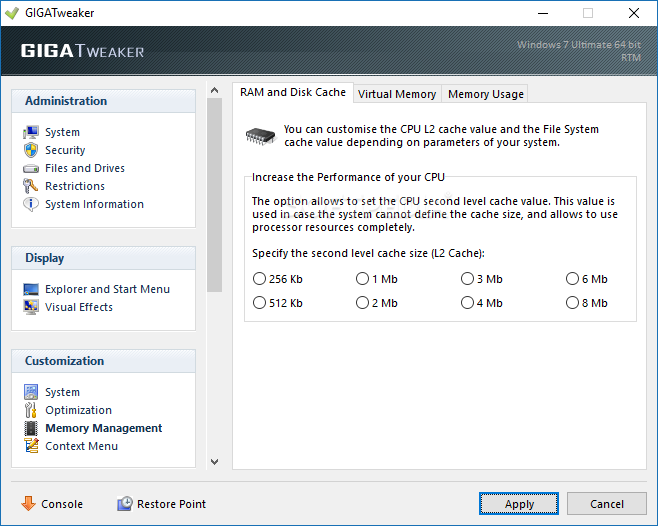The height and width of the screenshot is (526, 658).
Task: Click the Security shield icon
Action: (x=31, y=150)
